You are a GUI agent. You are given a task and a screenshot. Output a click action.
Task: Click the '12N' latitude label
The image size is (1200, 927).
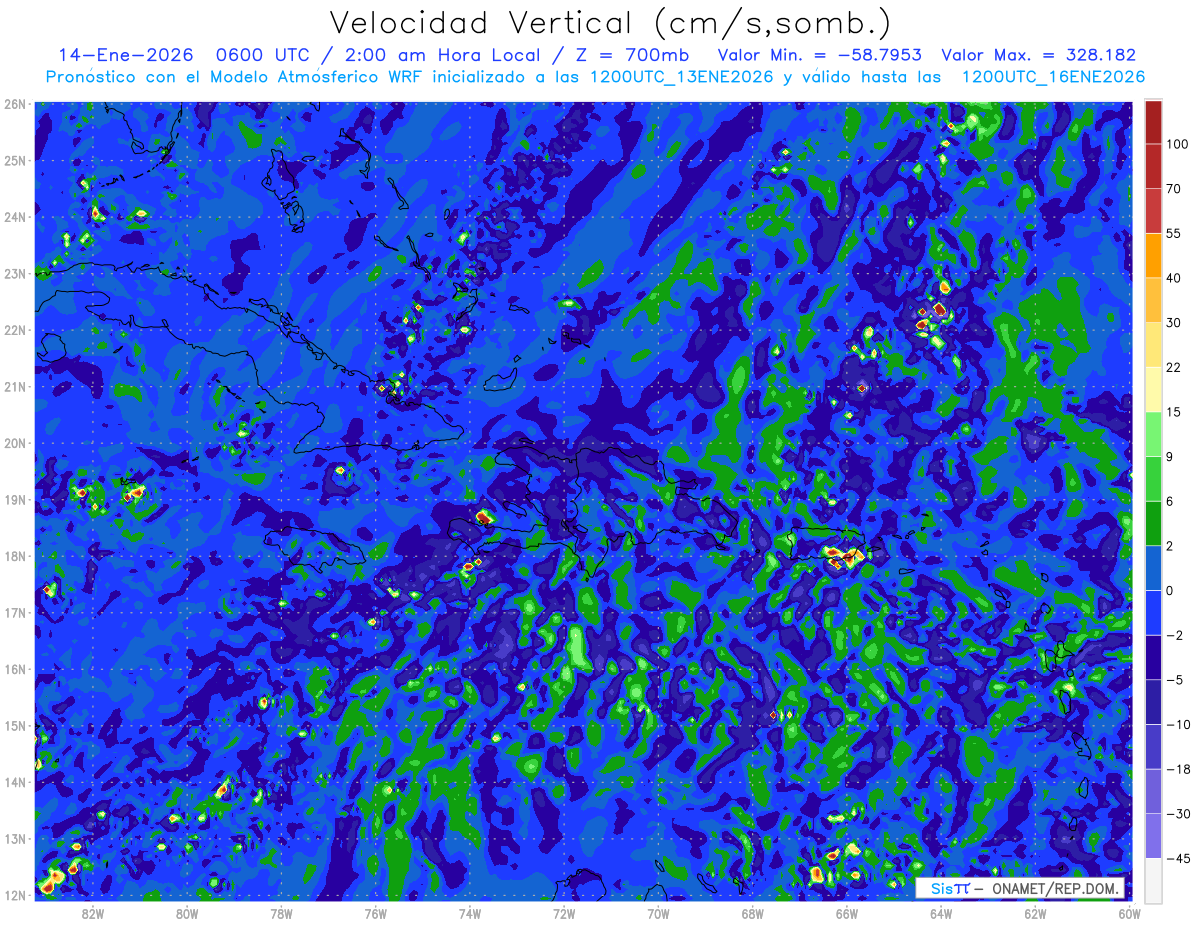tap(14, 896)
